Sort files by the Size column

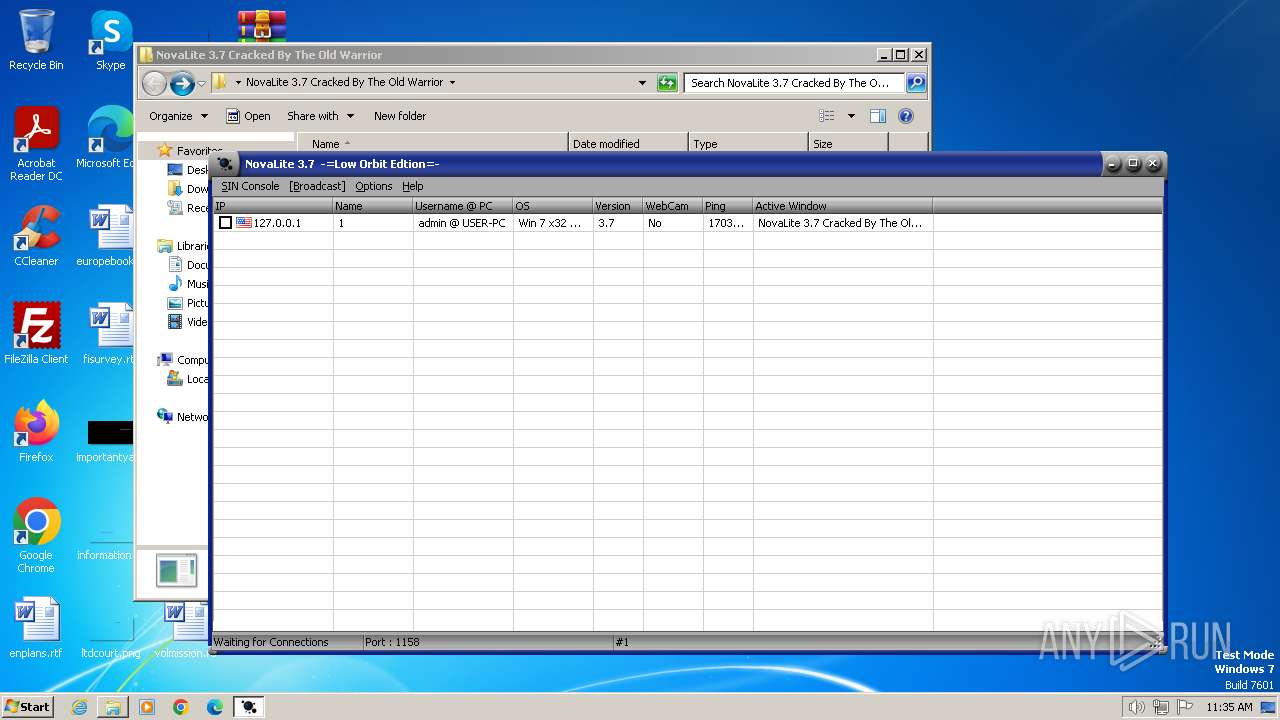[848, 144]
